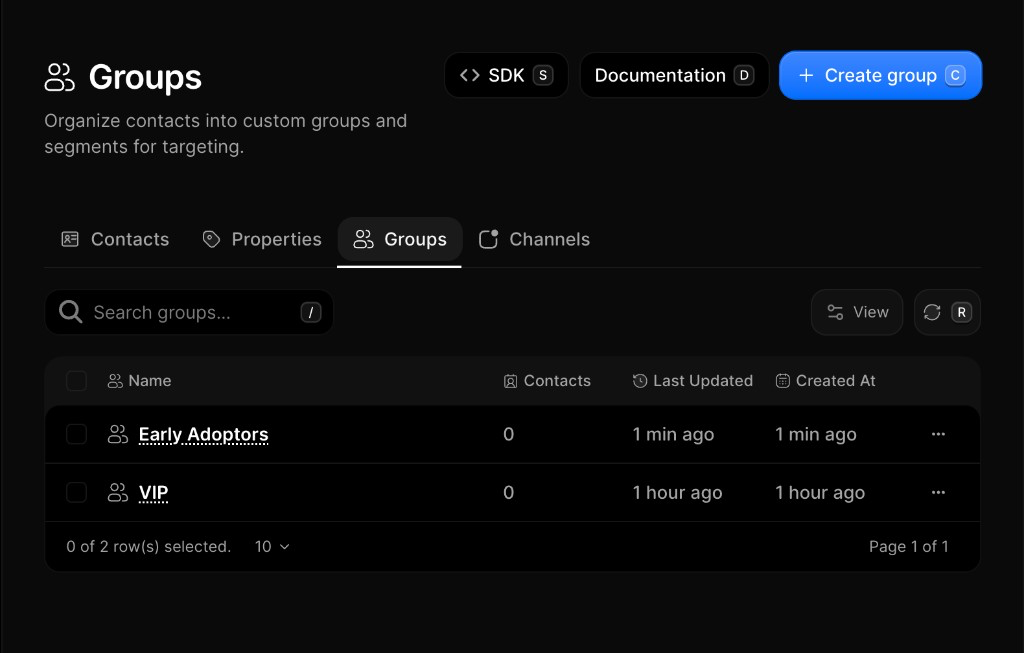
Task: Open SDK code snippet button
Action: tap(506, 75)
